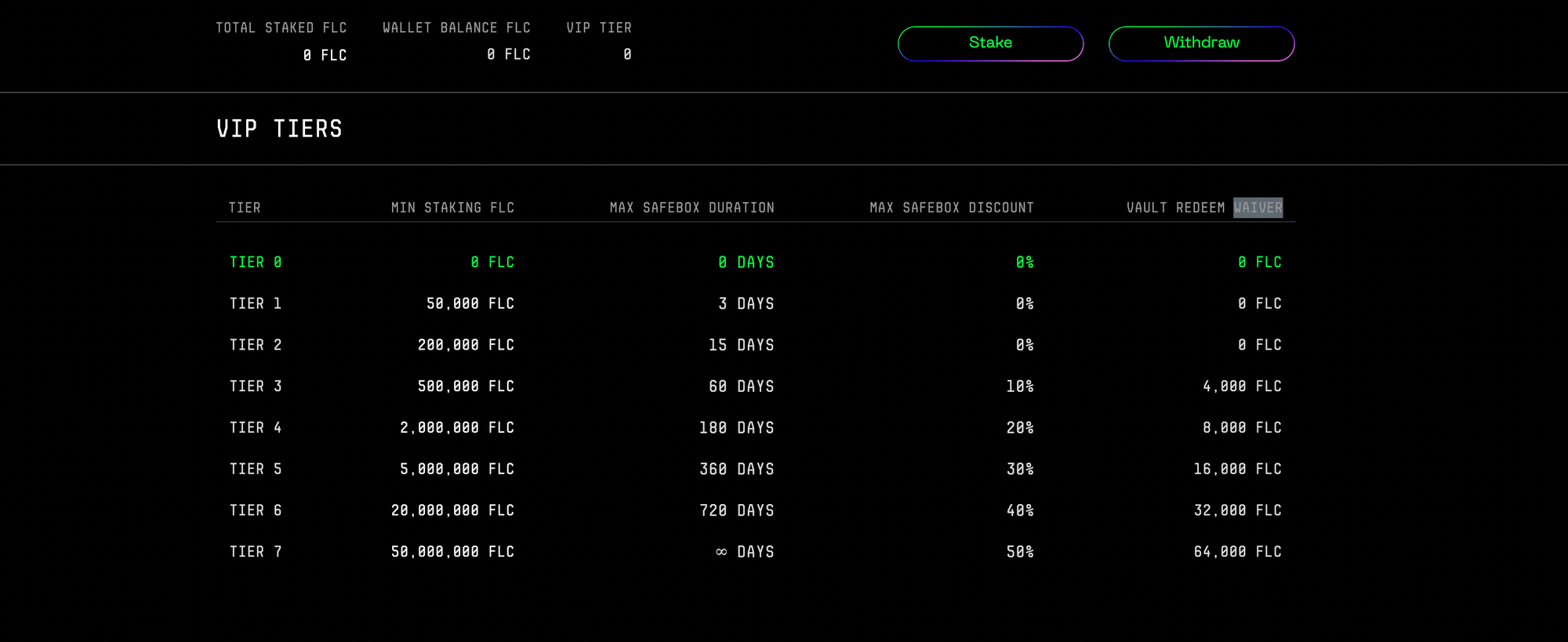Select the Tier 0 row label
The width and height of the screenshot is (1568, 642).
pyautogui.click(x=256, y=263)
